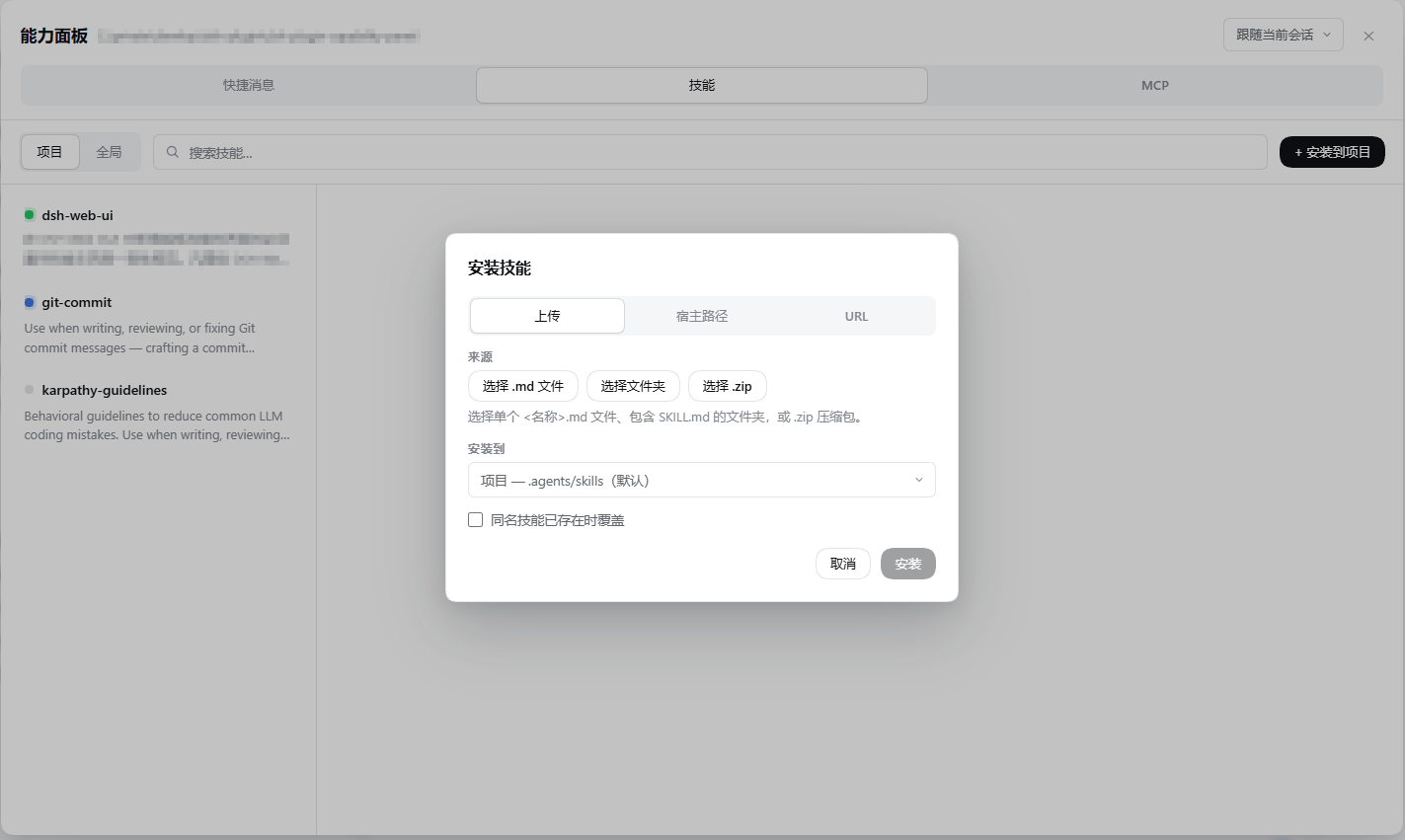Click the 选择文件夹 button
Image resolution: width=1405 pixels, height=840 pixels.
pyautogui.click(x=633, y=386)
